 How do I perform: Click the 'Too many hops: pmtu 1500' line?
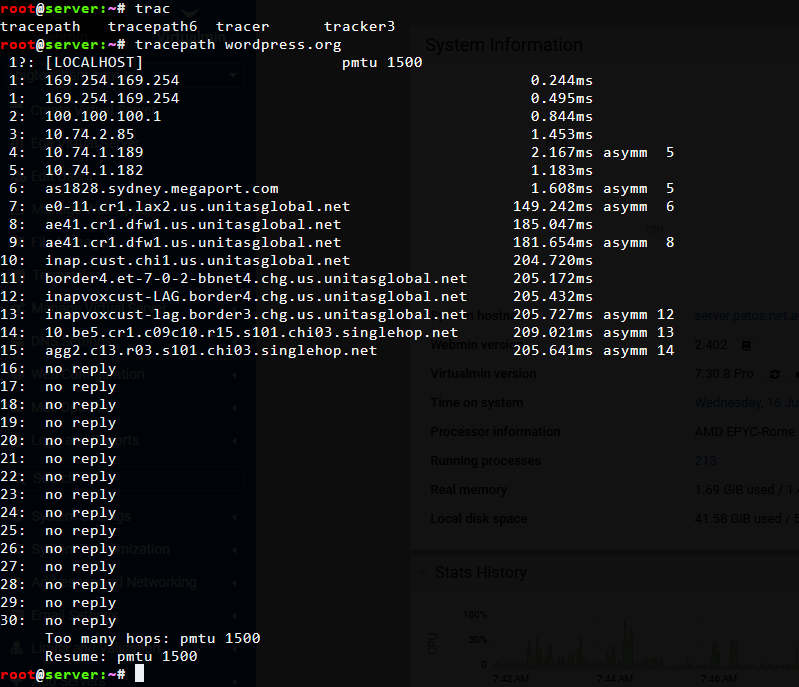(152, 639)
